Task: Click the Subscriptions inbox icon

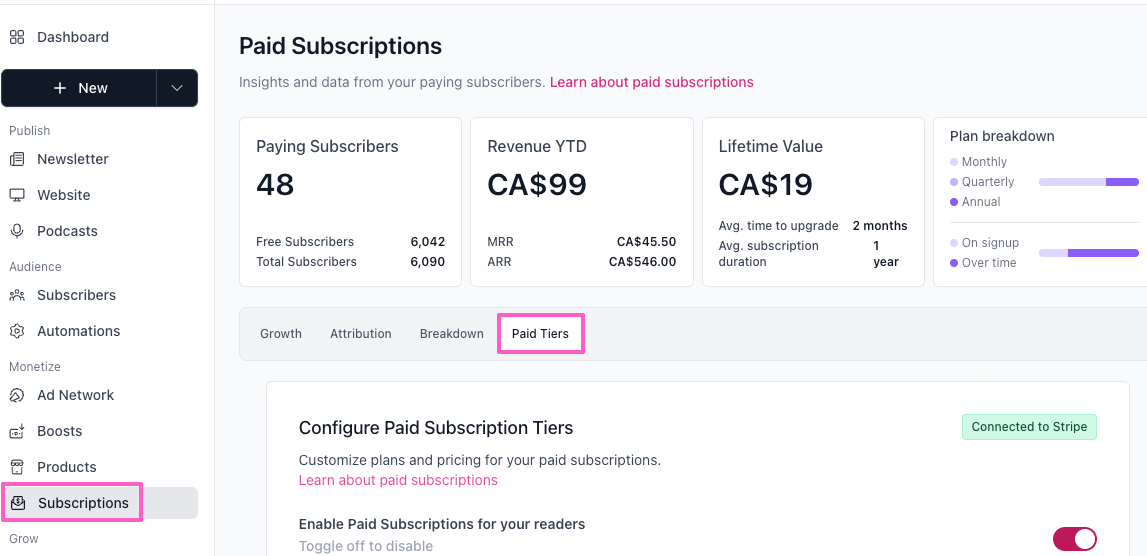Action: tap(18, 503)
